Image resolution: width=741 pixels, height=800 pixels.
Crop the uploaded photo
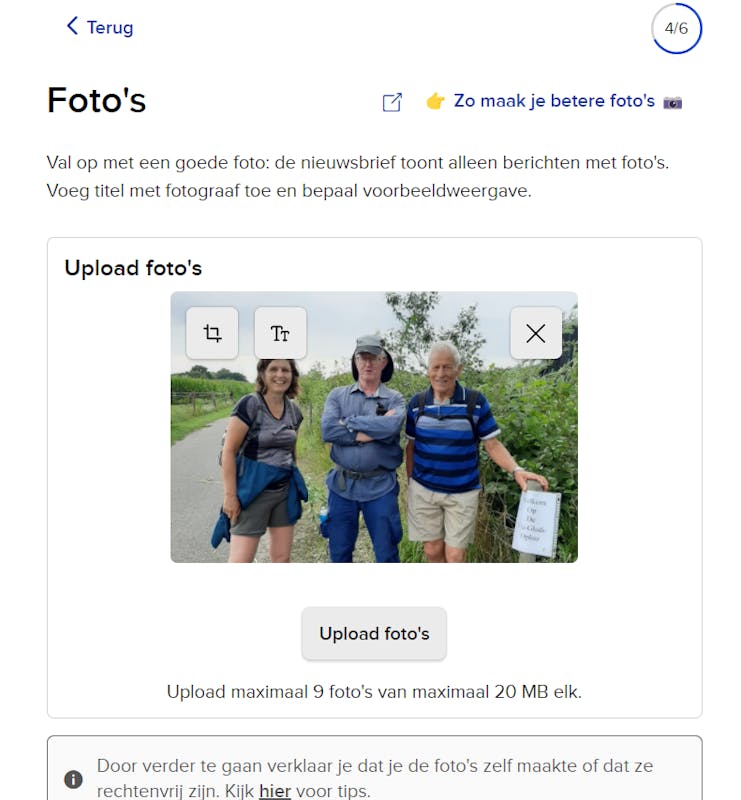(212, 333)
